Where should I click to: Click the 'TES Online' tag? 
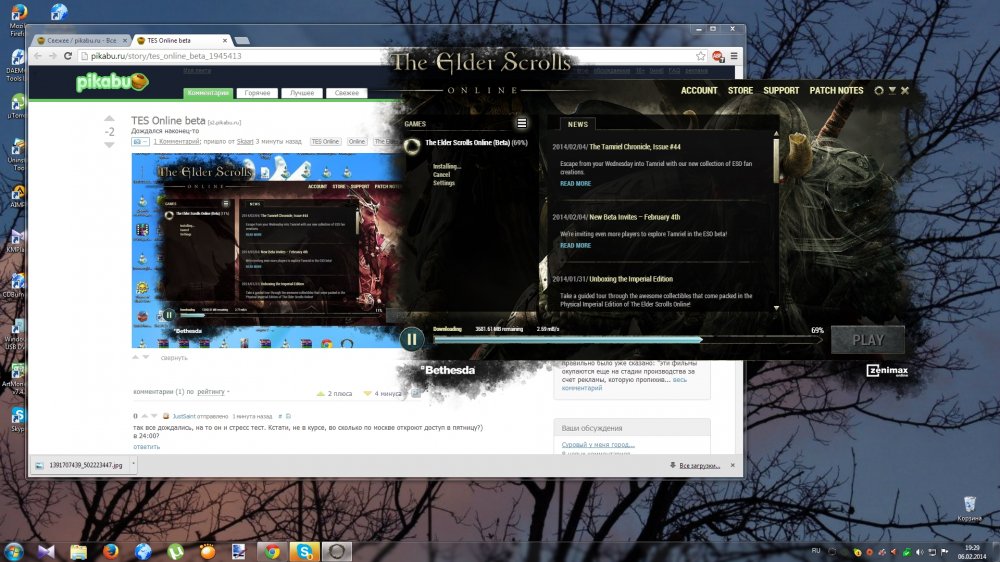(325, 142)
